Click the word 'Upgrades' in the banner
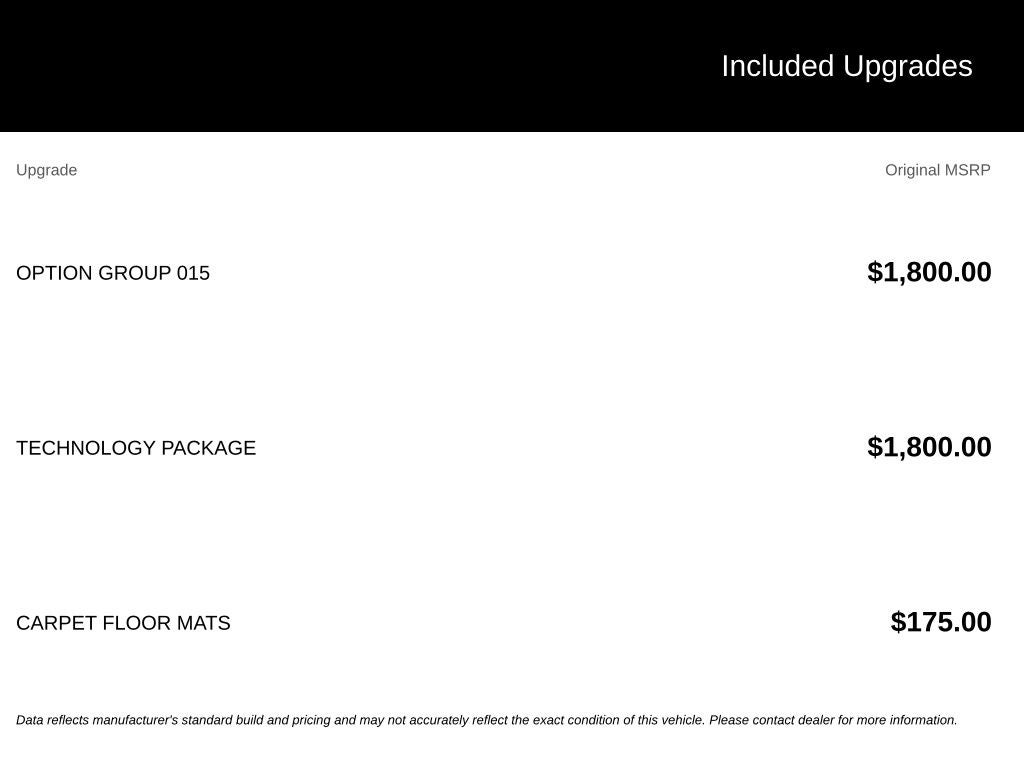The image size is (1024, 768). click(908, 67)
